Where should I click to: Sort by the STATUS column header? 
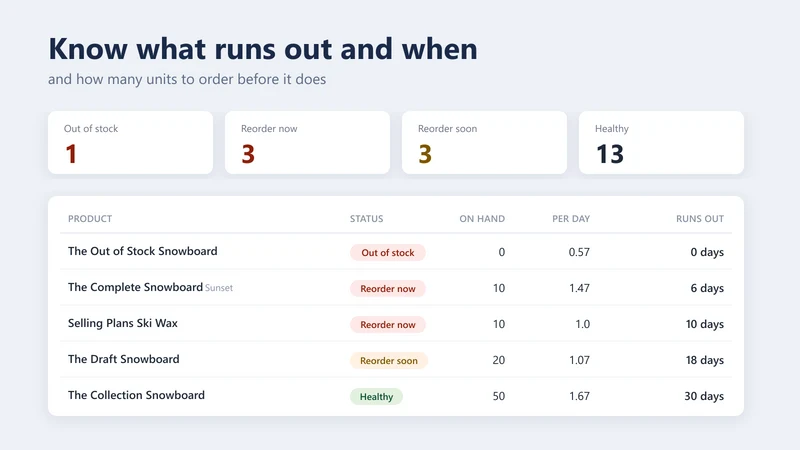(x=366, y=219)
